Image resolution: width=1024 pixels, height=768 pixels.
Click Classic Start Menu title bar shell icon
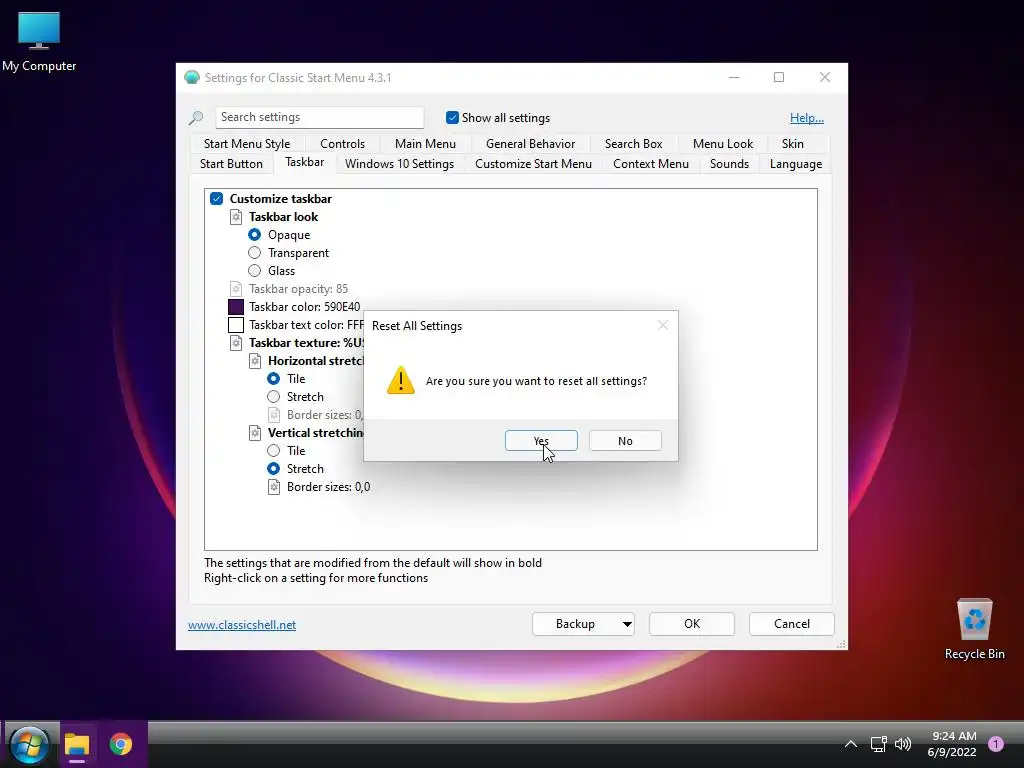click(x=192, y=78)
